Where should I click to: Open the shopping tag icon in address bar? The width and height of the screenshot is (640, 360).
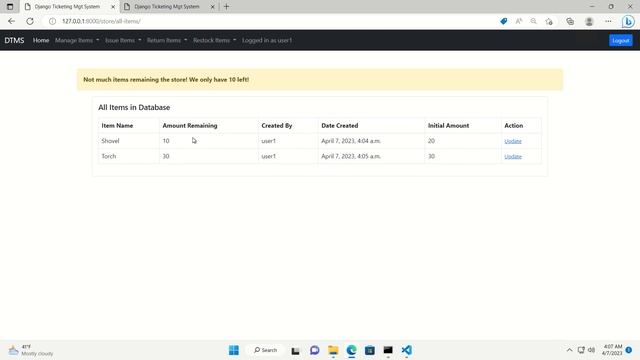click(504, 21)
